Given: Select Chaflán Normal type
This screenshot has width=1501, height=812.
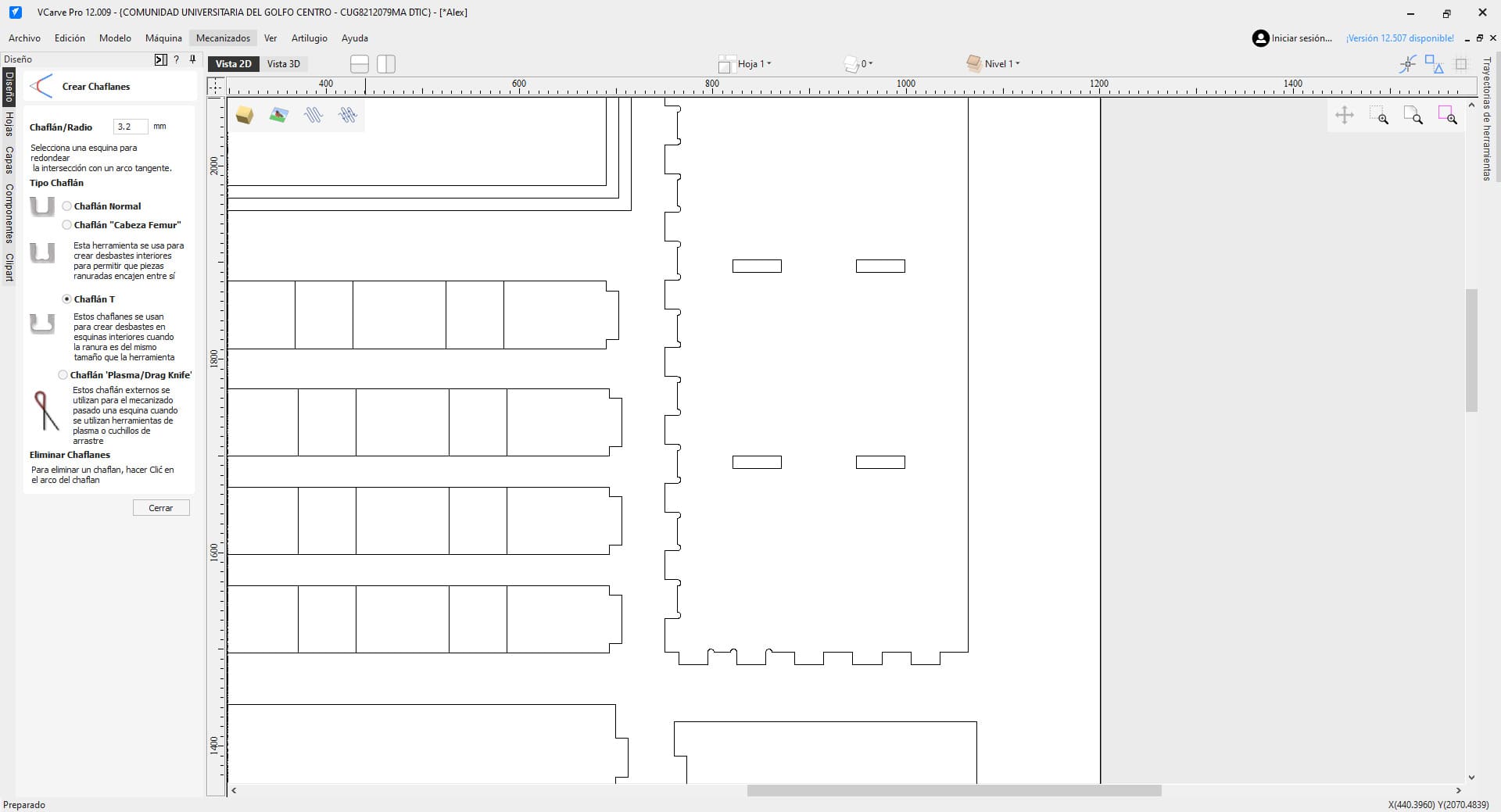Looking at the screenshot, I should 68,206.
